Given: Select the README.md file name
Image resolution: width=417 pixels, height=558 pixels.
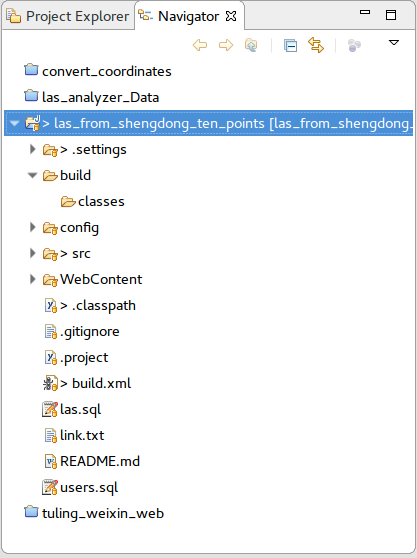Looking at the screenshot, I should point(100,462).
